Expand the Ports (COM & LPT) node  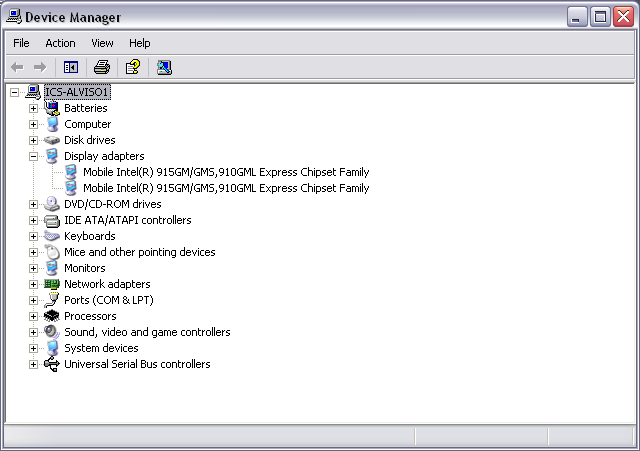pyautogui.click(x=33, y=300)
